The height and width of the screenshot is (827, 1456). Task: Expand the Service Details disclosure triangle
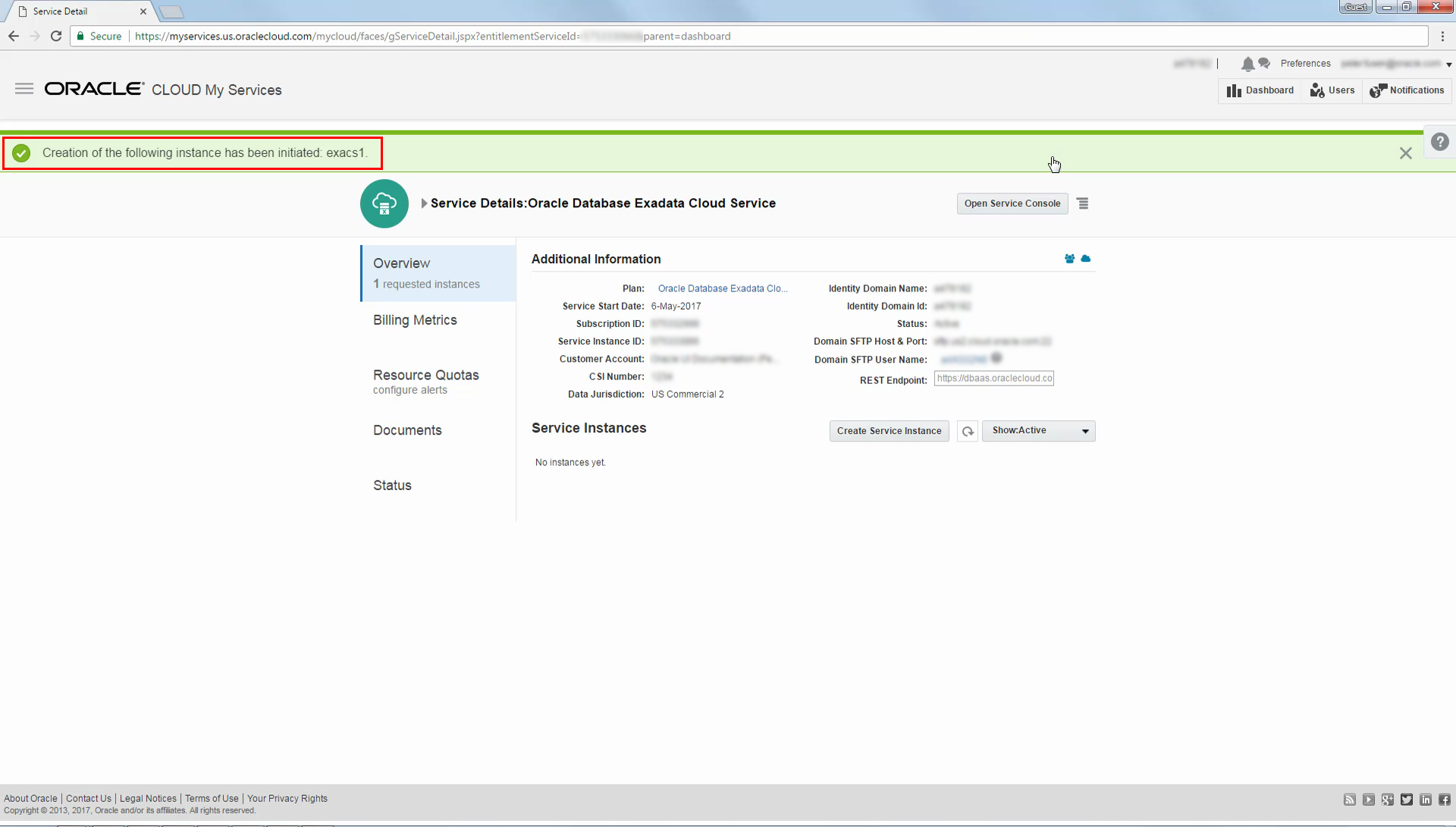point(425,203)
